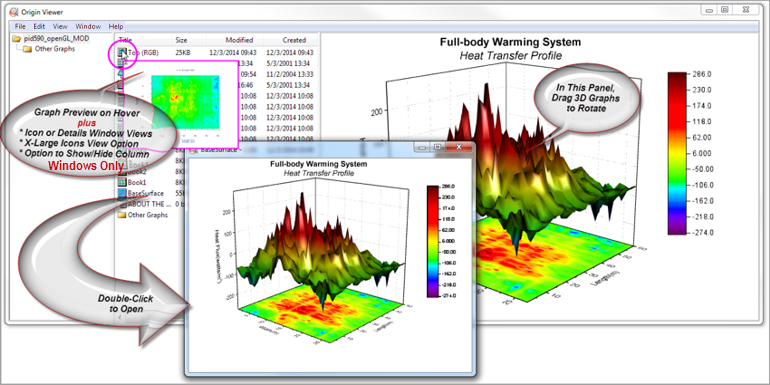
Task: Click the Other Graphs folder icon in tree
Action: 28,49
